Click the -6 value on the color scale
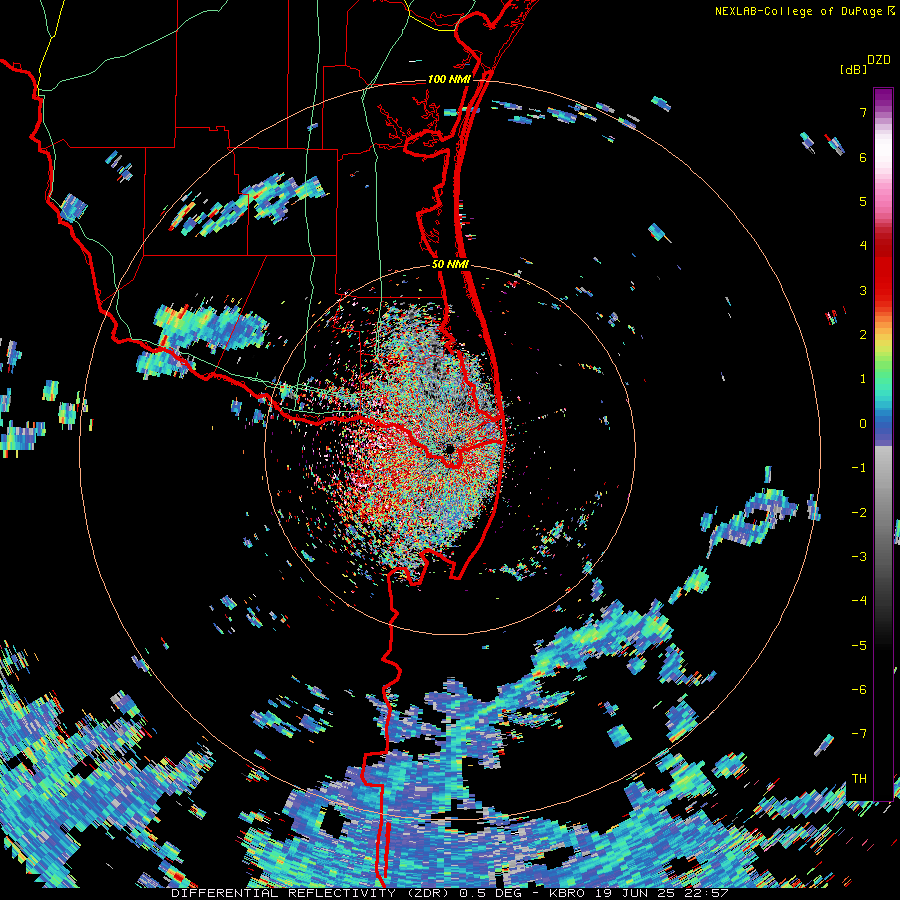 [859, 690]
